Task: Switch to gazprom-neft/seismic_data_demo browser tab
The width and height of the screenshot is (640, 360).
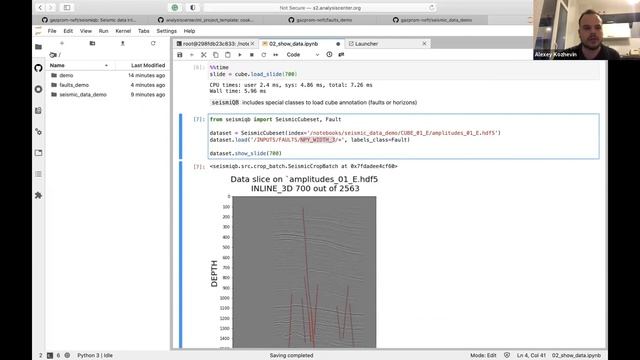Action: tap(432, 20)
